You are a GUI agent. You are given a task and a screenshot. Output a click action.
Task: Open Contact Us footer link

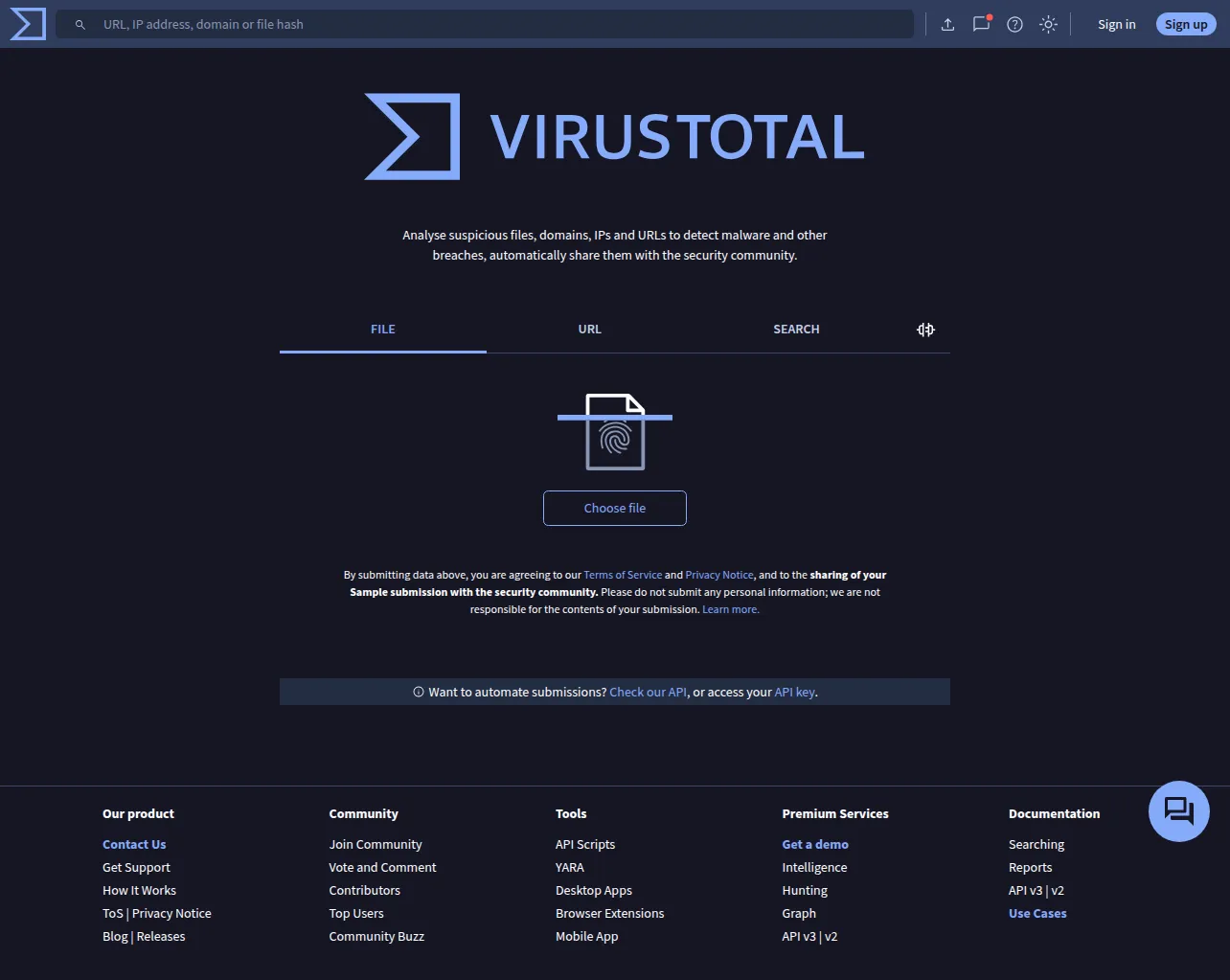click(134, 845)
